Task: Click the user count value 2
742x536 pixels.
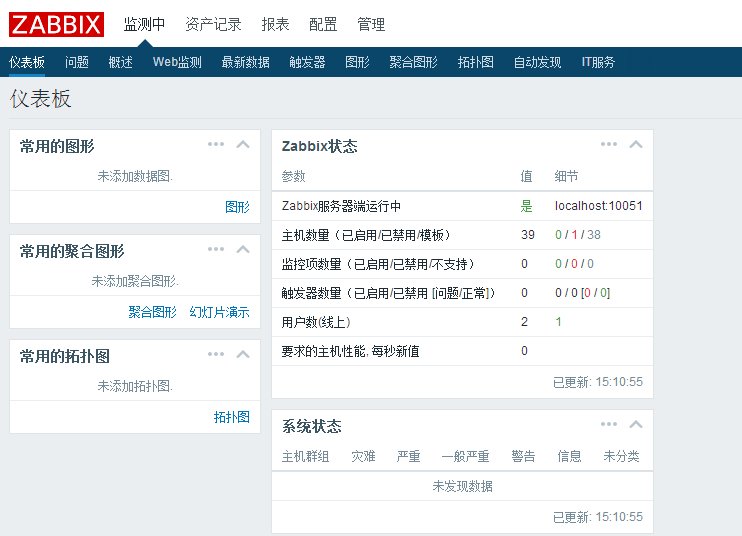Action: pyautogui.click(x=524, y=322)
